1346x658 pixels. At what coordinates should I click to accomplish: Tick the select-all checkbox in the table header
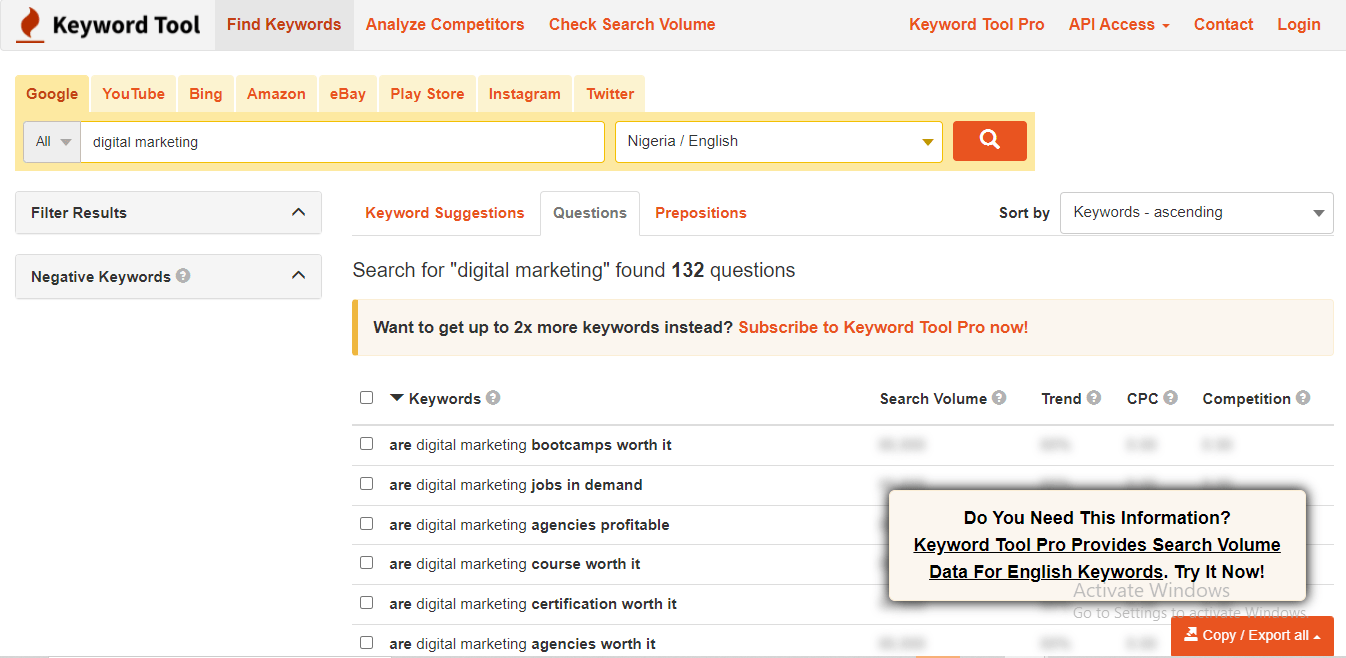coord(366,397)
